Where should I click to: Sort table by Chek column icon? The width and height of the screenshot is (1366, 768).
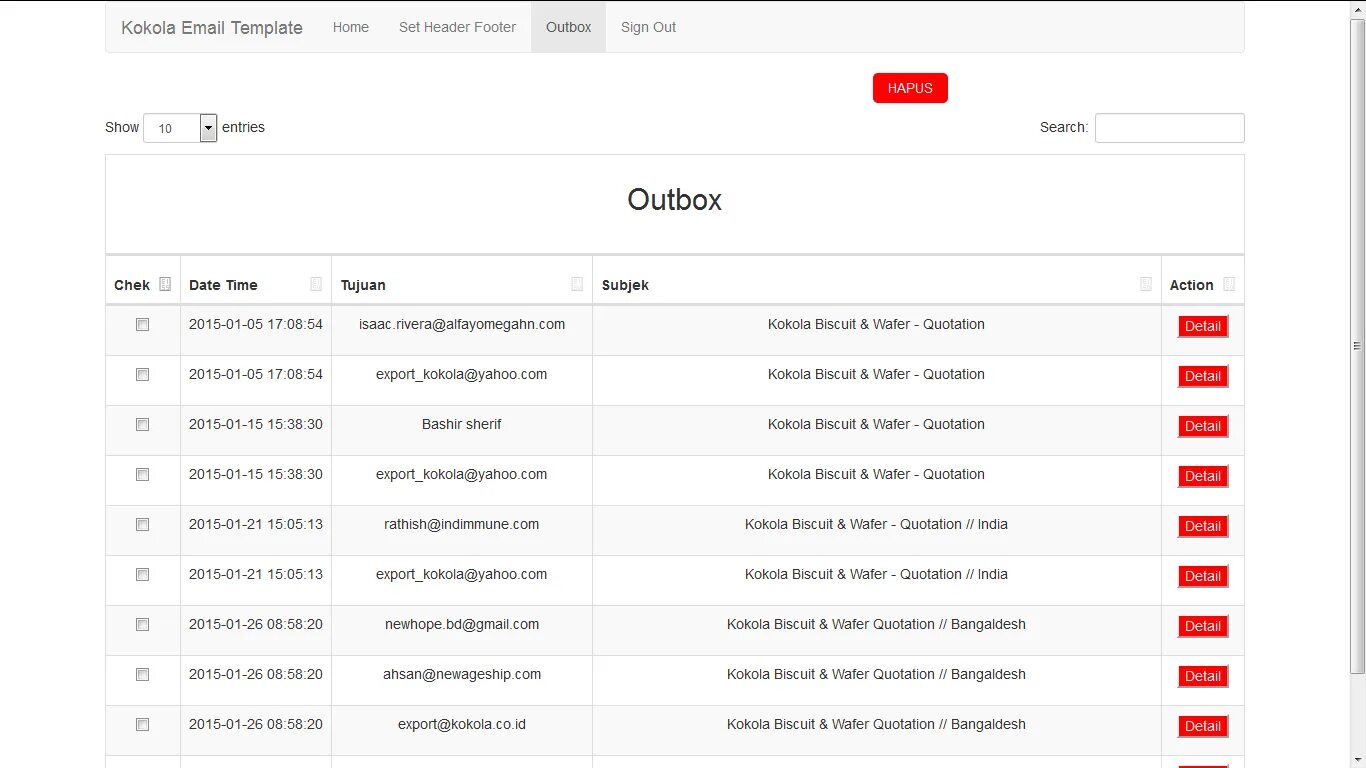click(165, 284)
